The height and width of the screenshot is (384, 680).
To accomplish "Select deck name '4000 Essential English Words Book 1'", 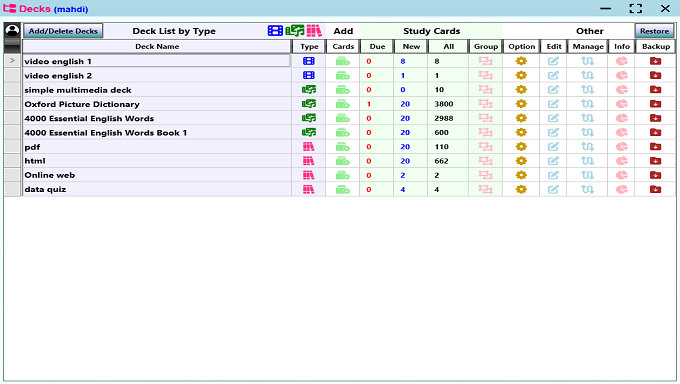I will pos(105,133).
